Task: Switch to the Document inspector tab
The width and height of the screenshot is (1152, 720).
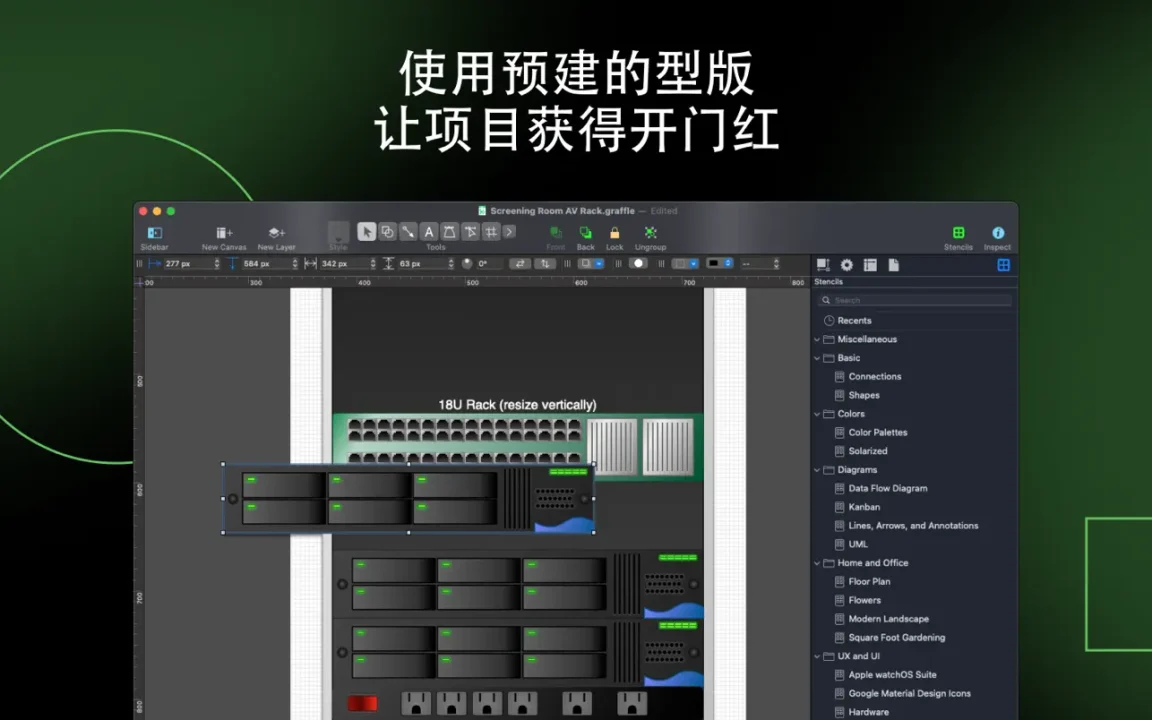Action: click(893, 265)
